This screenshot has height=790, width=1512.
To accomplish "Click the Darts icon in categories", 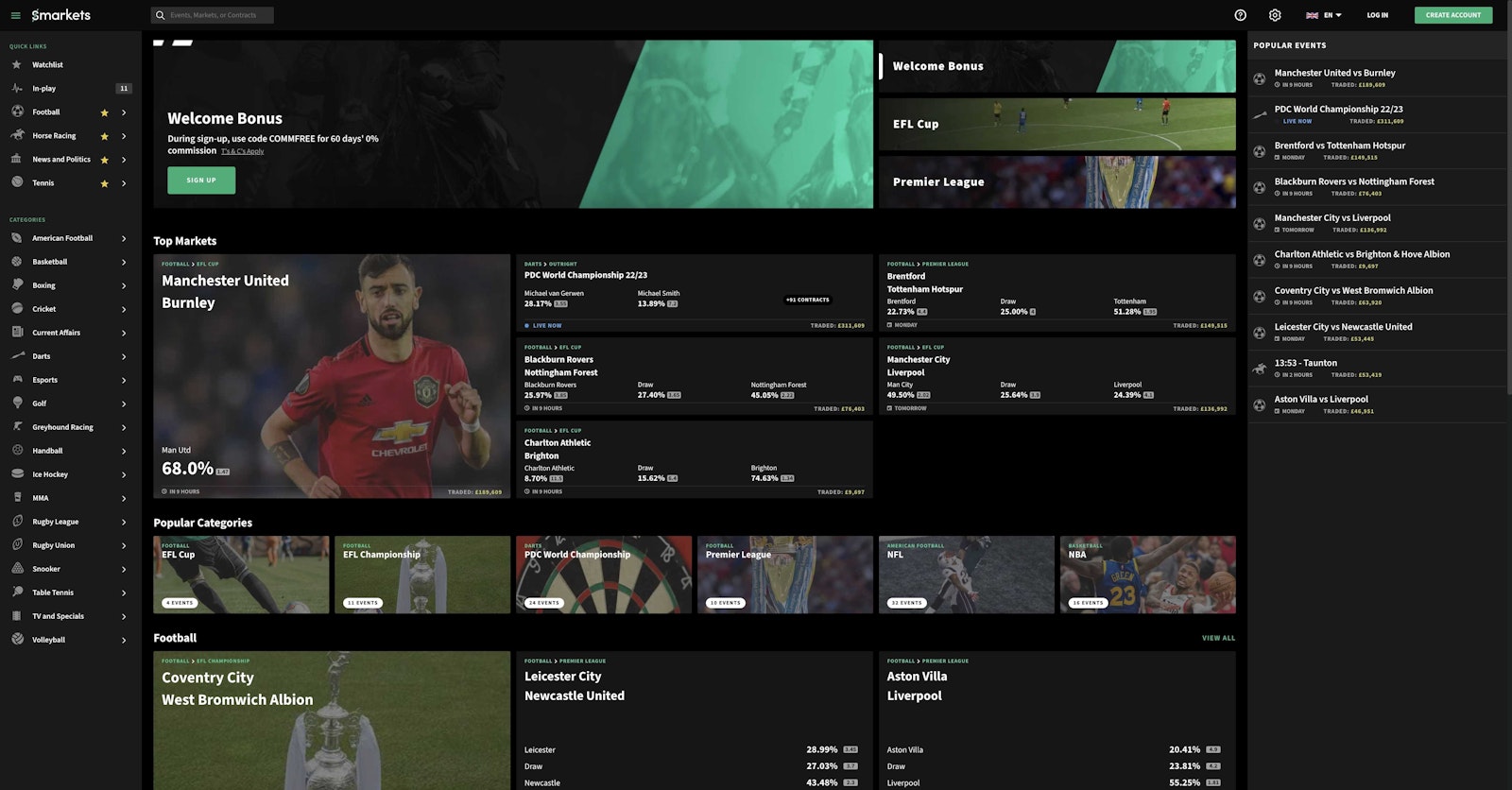I will (17, 356).
